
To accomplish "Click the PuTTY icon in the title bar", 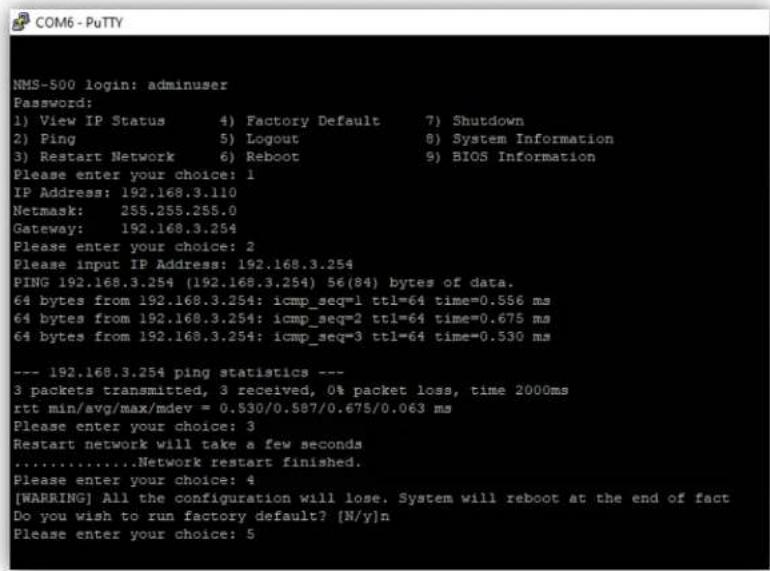I will [21, 22].
